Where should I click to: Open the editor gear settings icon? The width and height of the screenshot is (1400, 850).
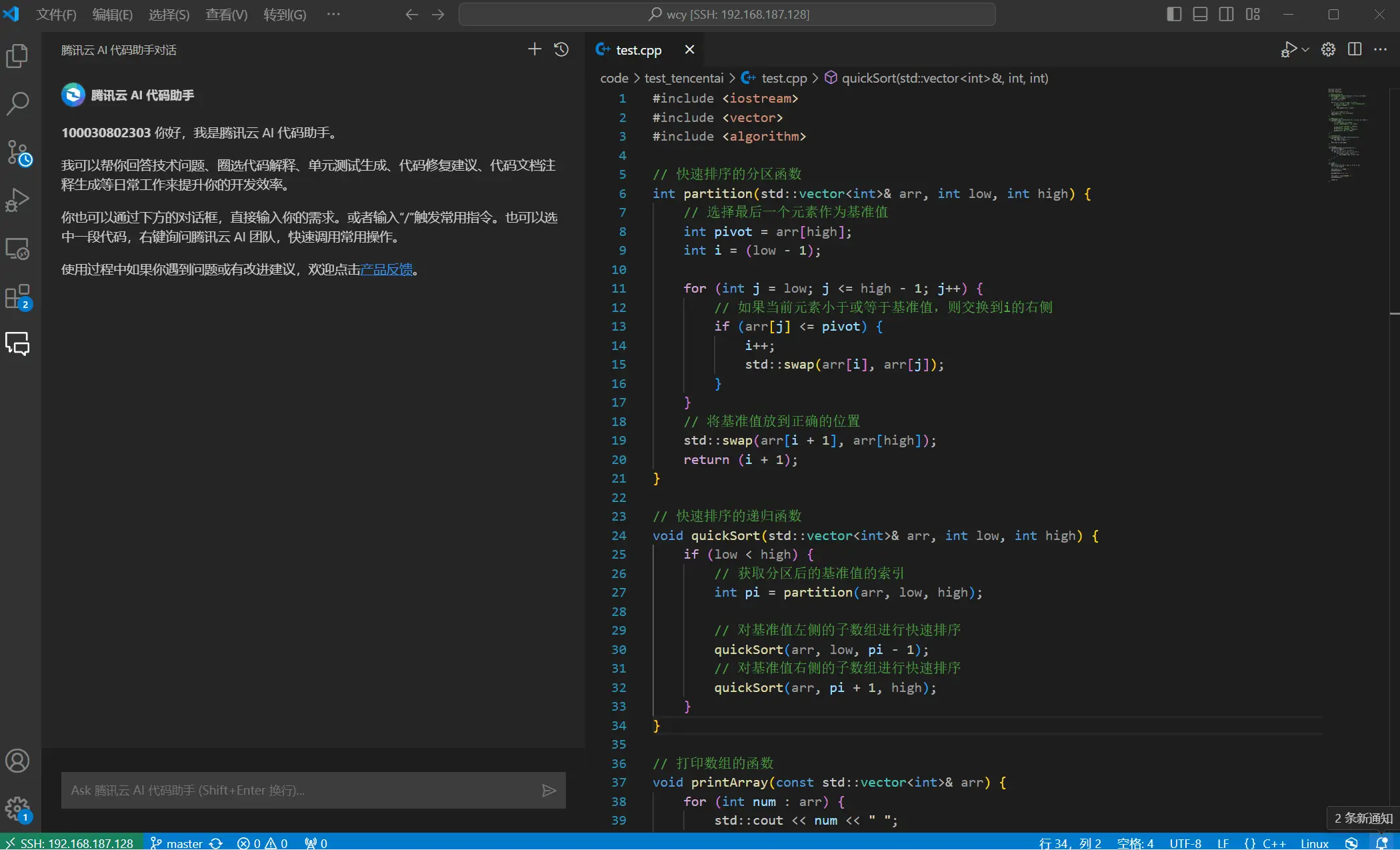tap(1328, 49)
